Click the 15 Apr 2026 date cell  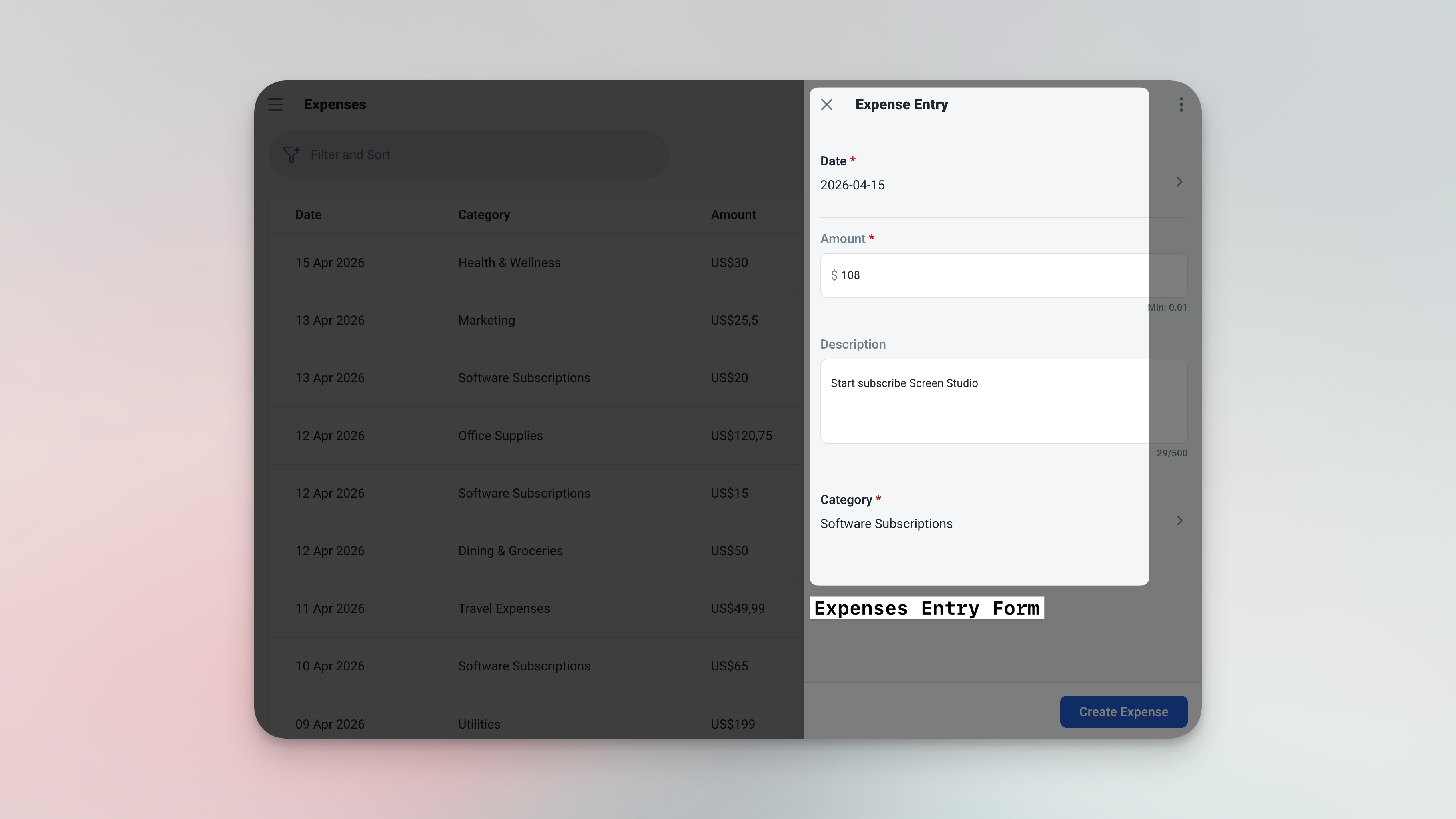click(x=329, y=263)
